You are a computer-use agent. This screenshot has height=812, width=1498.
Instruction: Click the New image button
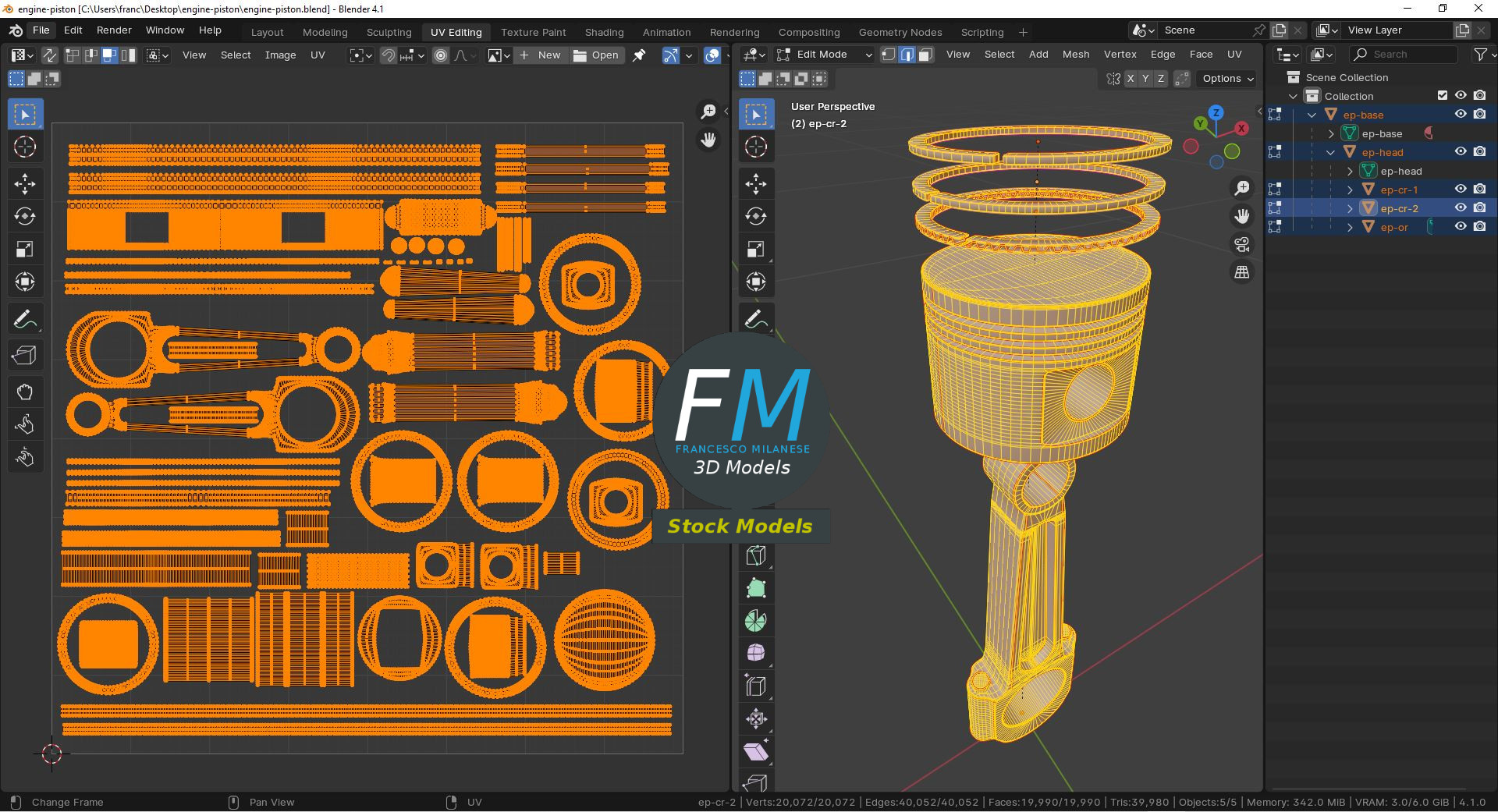coord(541,55)
